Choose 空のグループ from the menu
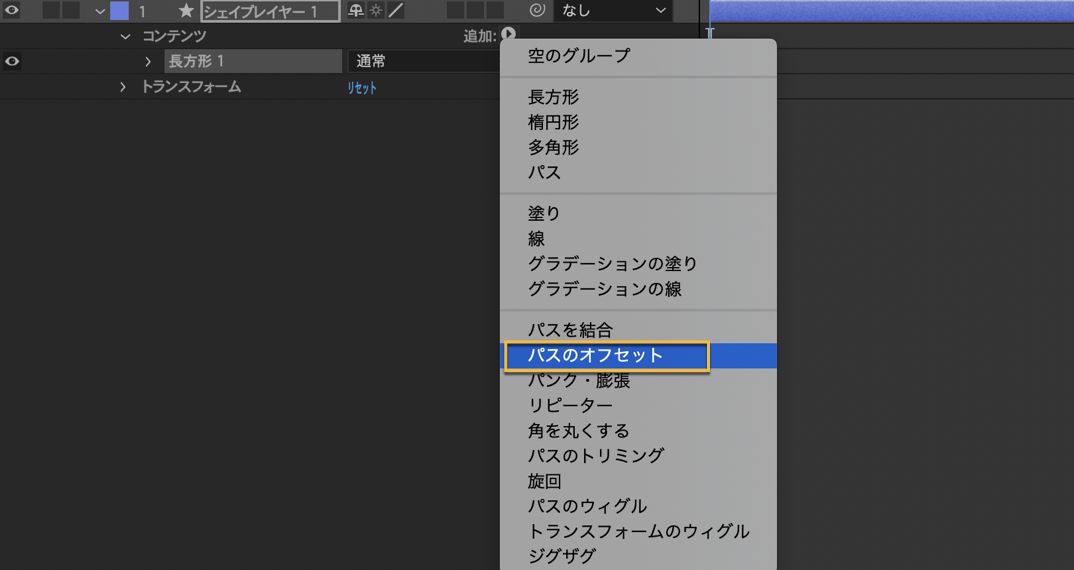This screenshot has width=1074, height=570. coord(638,56)
